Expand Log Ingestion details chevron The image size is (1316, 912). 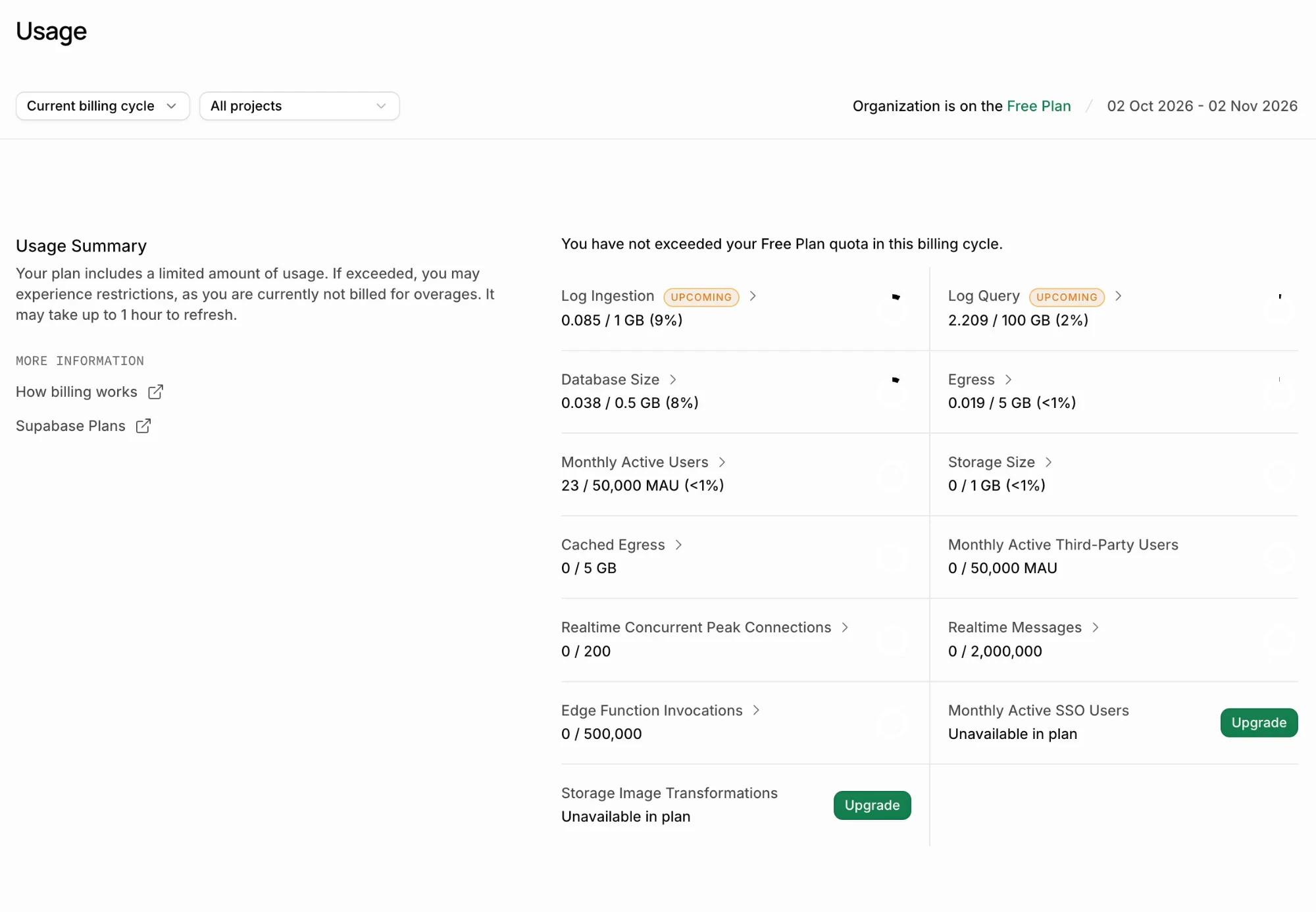tap(753, 296)
